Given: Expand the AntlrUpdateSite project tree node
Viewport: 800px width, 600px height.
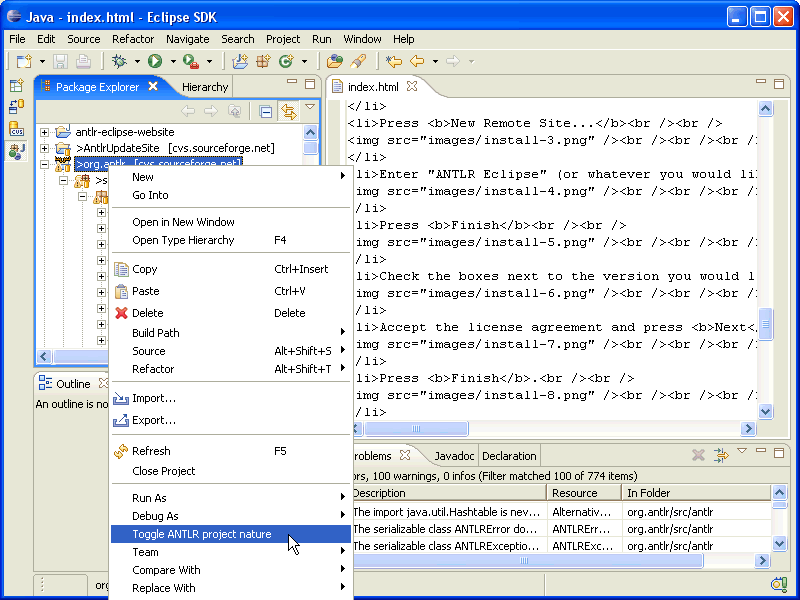Looking at the screenshot, I should tap(44, 148).
